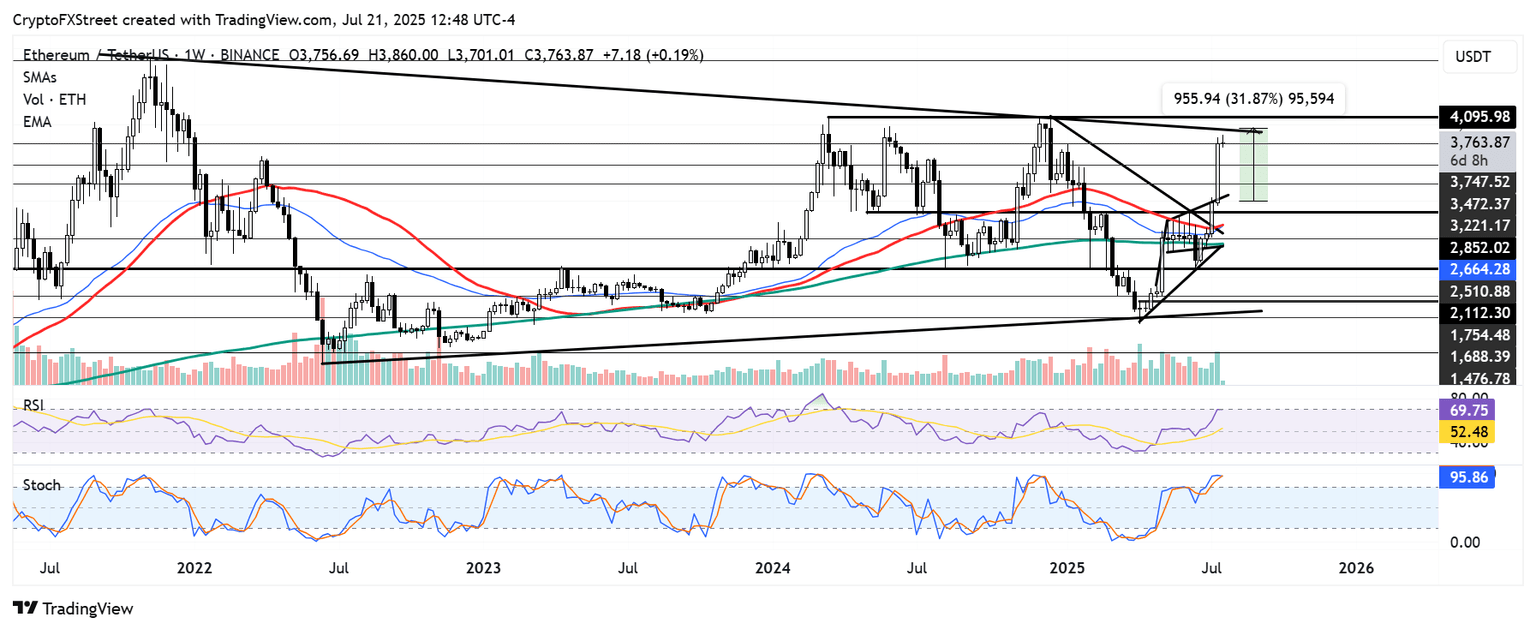Click the purple RSI value 69.75 label
The height and width of the screenshot is (631, 1536).
[1470, 410]
